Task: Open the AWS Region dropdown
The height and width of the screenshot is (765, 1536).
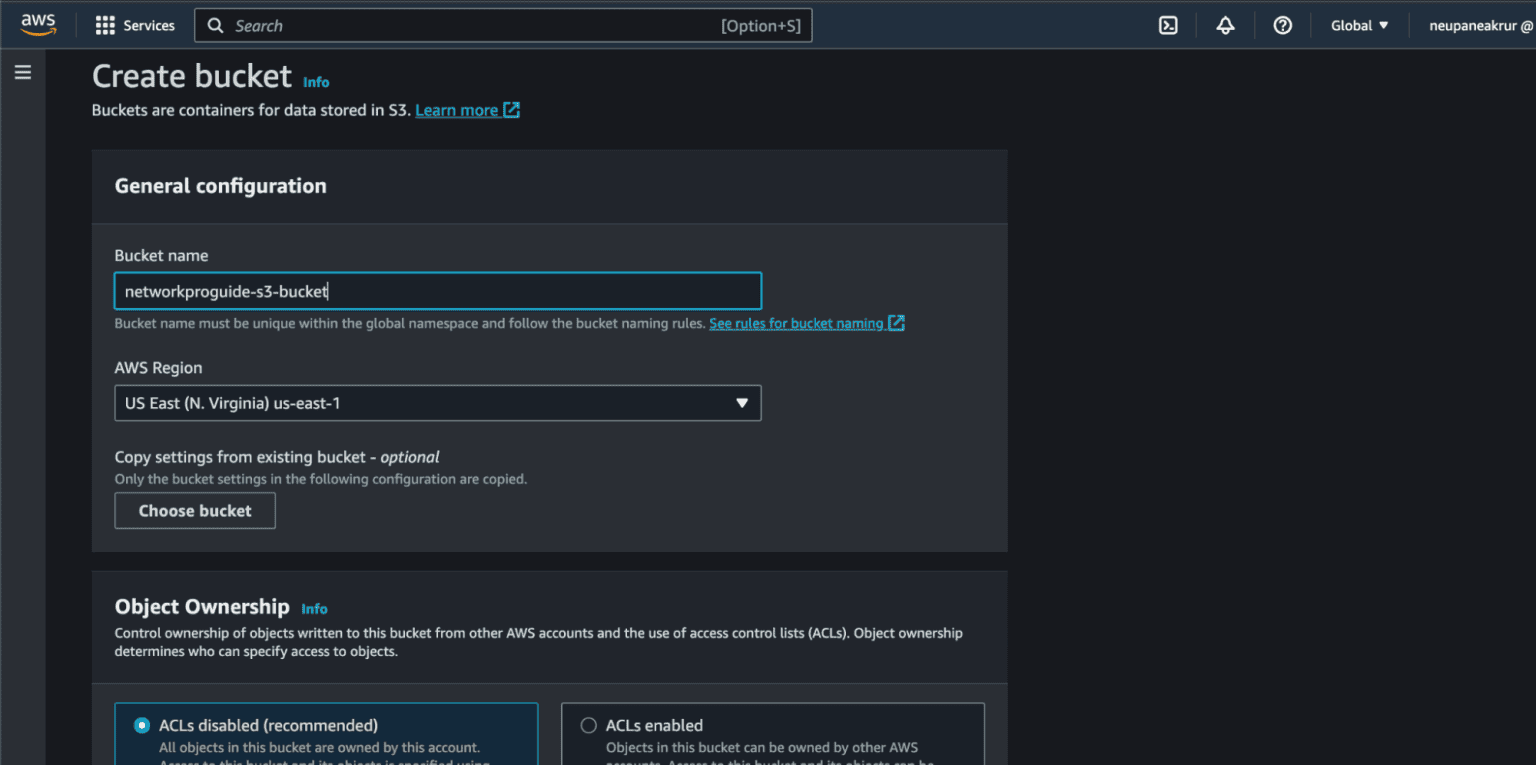Action: coord(437,403)
